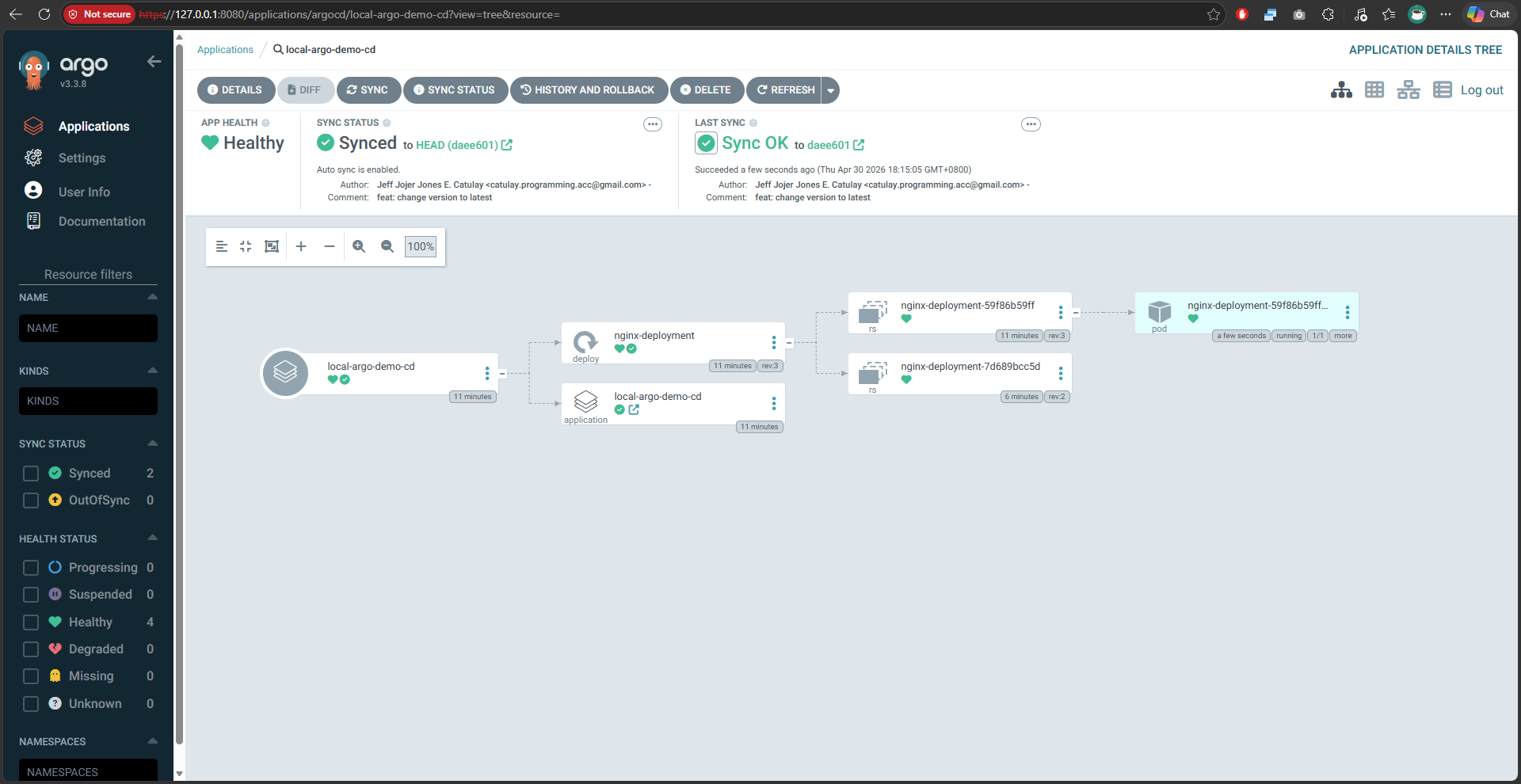Click the external link icon on application node
Image resolution: width=1521 pixels, height=784 pixels.
(x=634, y=409)
